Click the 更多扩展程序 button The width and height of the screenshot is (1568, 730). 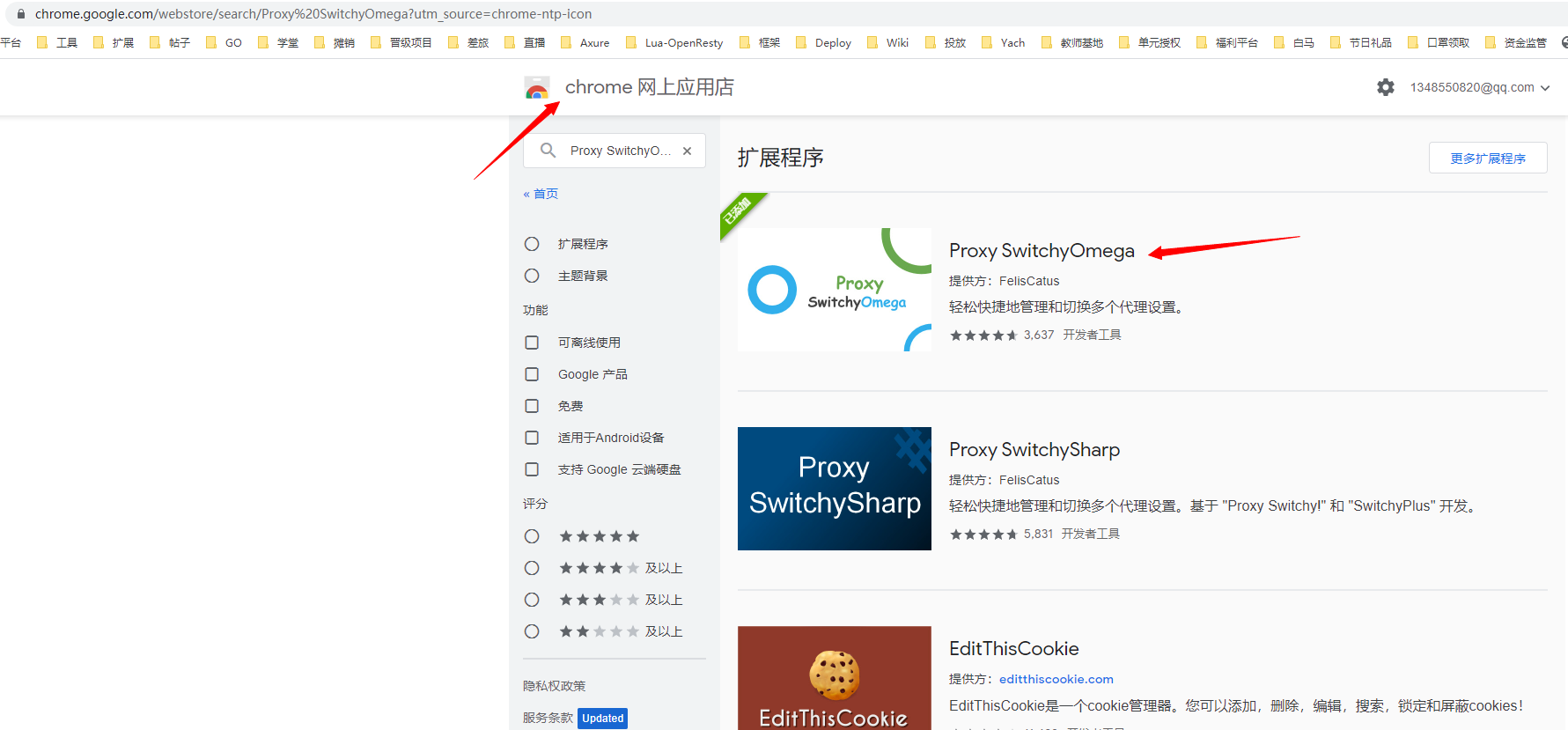pyautogui.click(x=1487, y=158)
